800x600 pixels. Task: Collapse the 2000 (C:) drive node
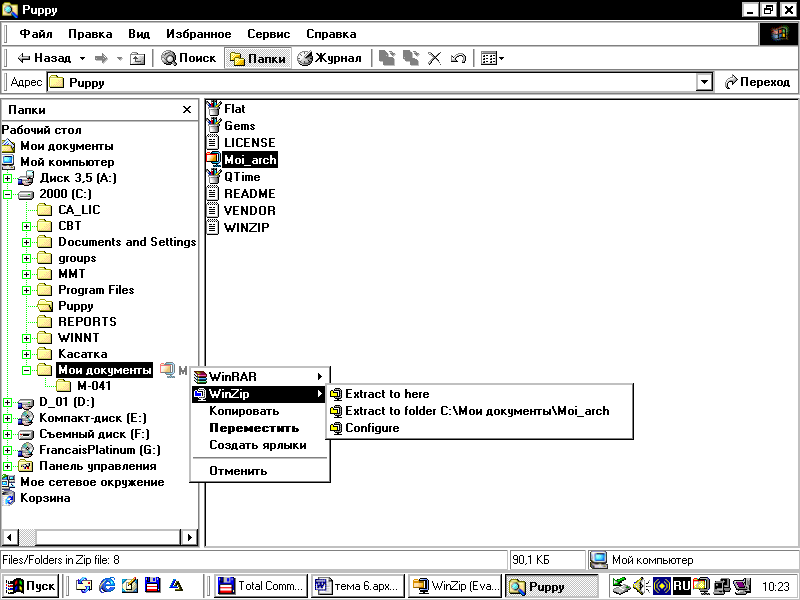tap(8, 194)
